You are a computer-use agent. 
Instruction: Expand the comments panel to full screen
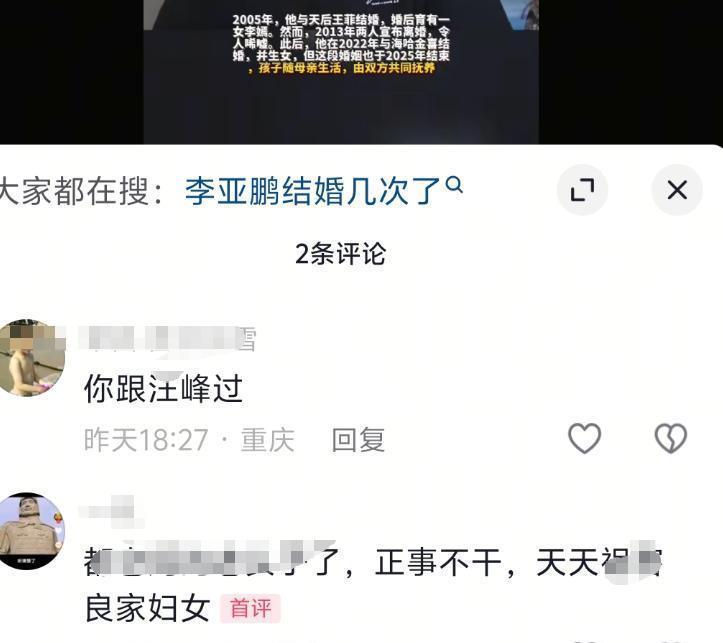tap(582, 189)
